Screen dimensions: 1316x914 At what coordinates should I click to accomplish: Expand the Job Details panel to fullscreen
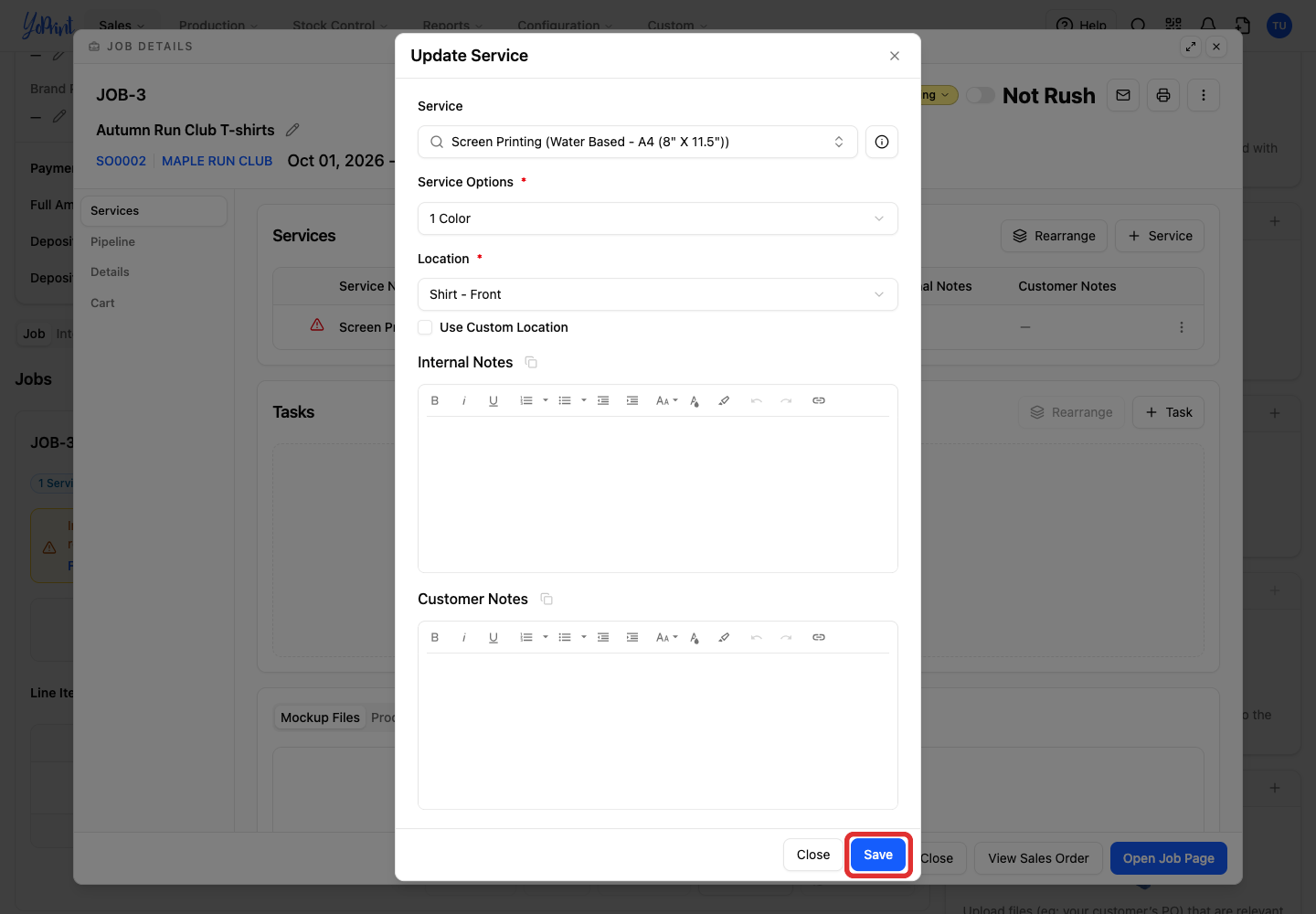1191,47
